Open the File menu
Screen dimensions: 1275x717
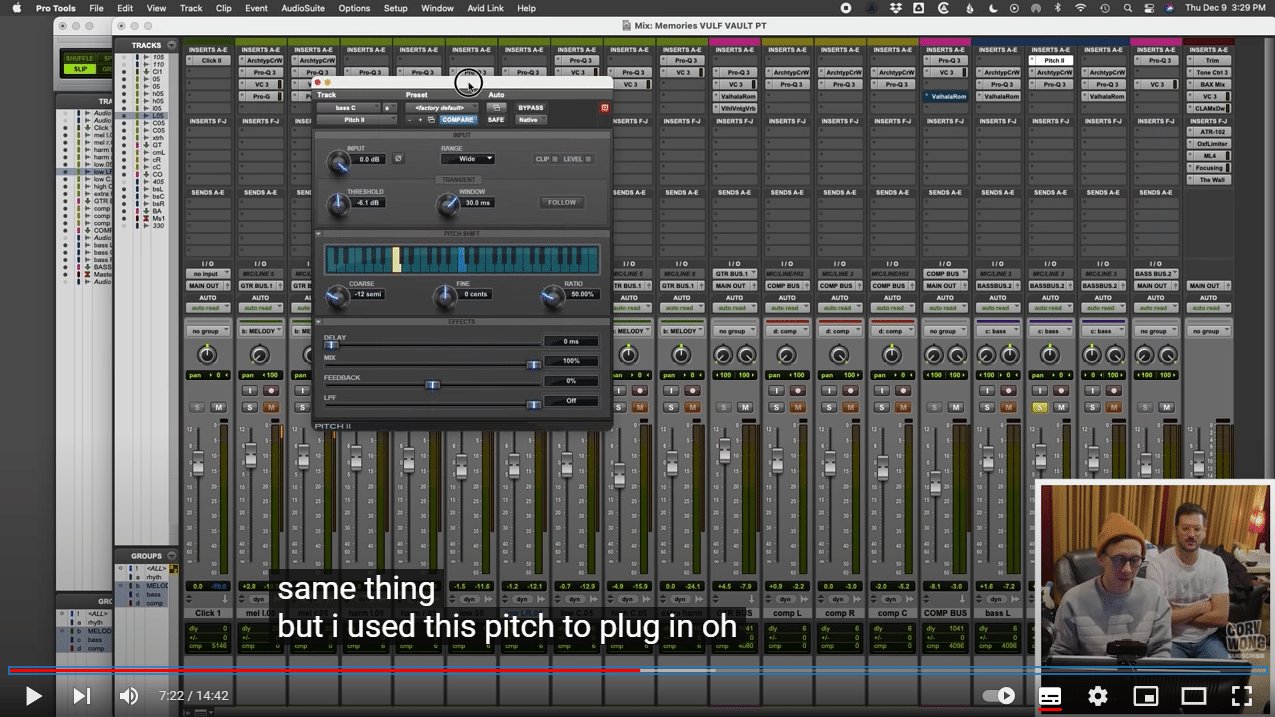(96, 8)
